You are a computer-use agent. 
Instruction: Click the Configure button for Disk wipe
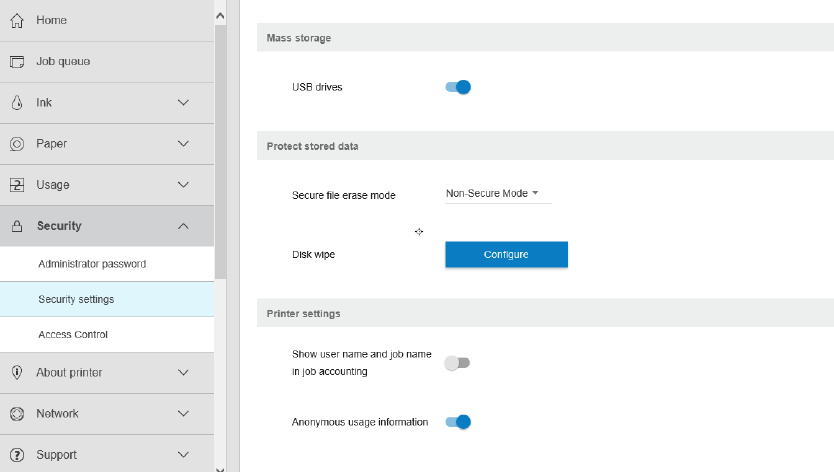(506, 255)
